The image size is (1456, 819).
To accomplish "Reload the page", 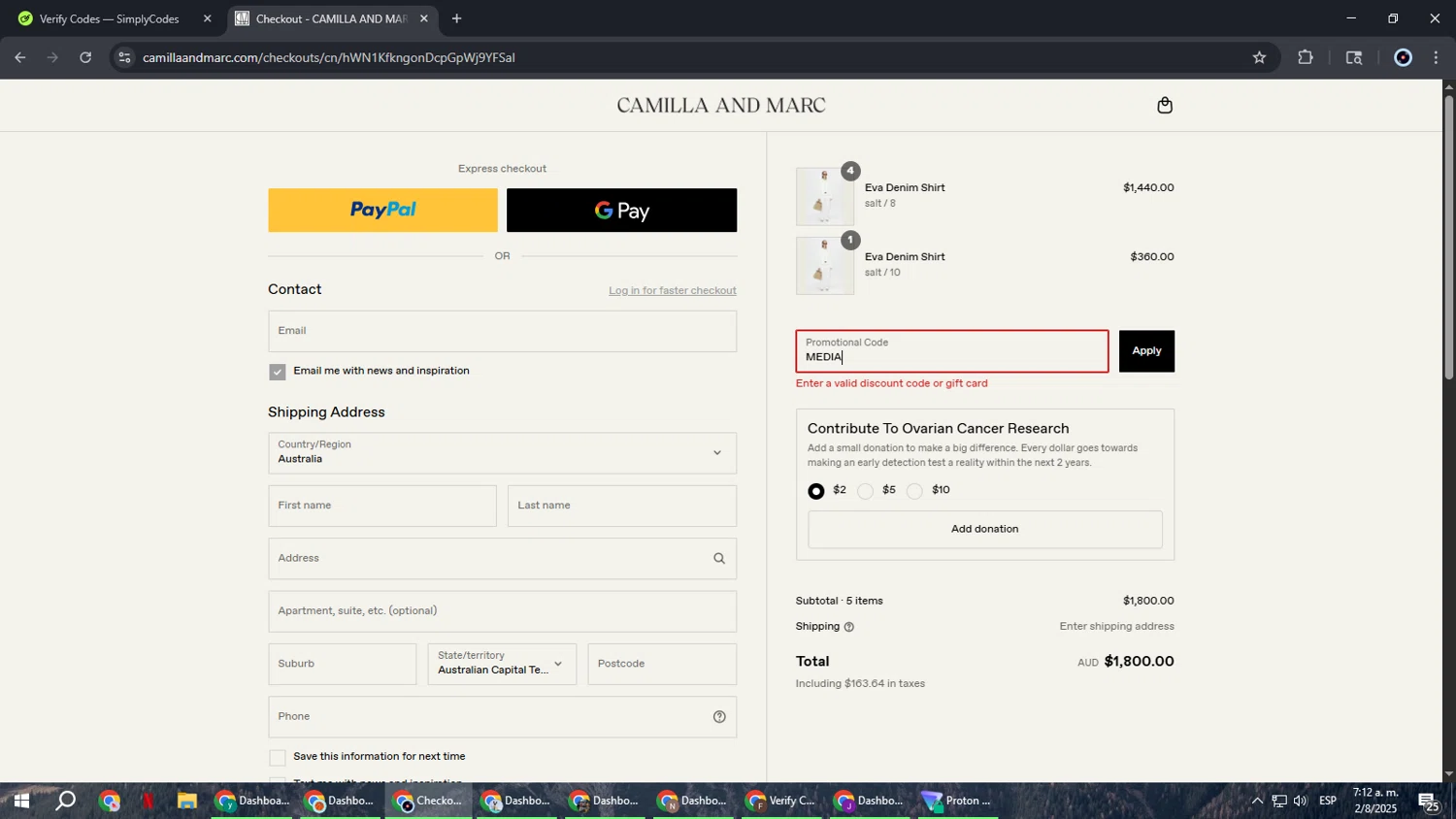I will coord(85,57).
